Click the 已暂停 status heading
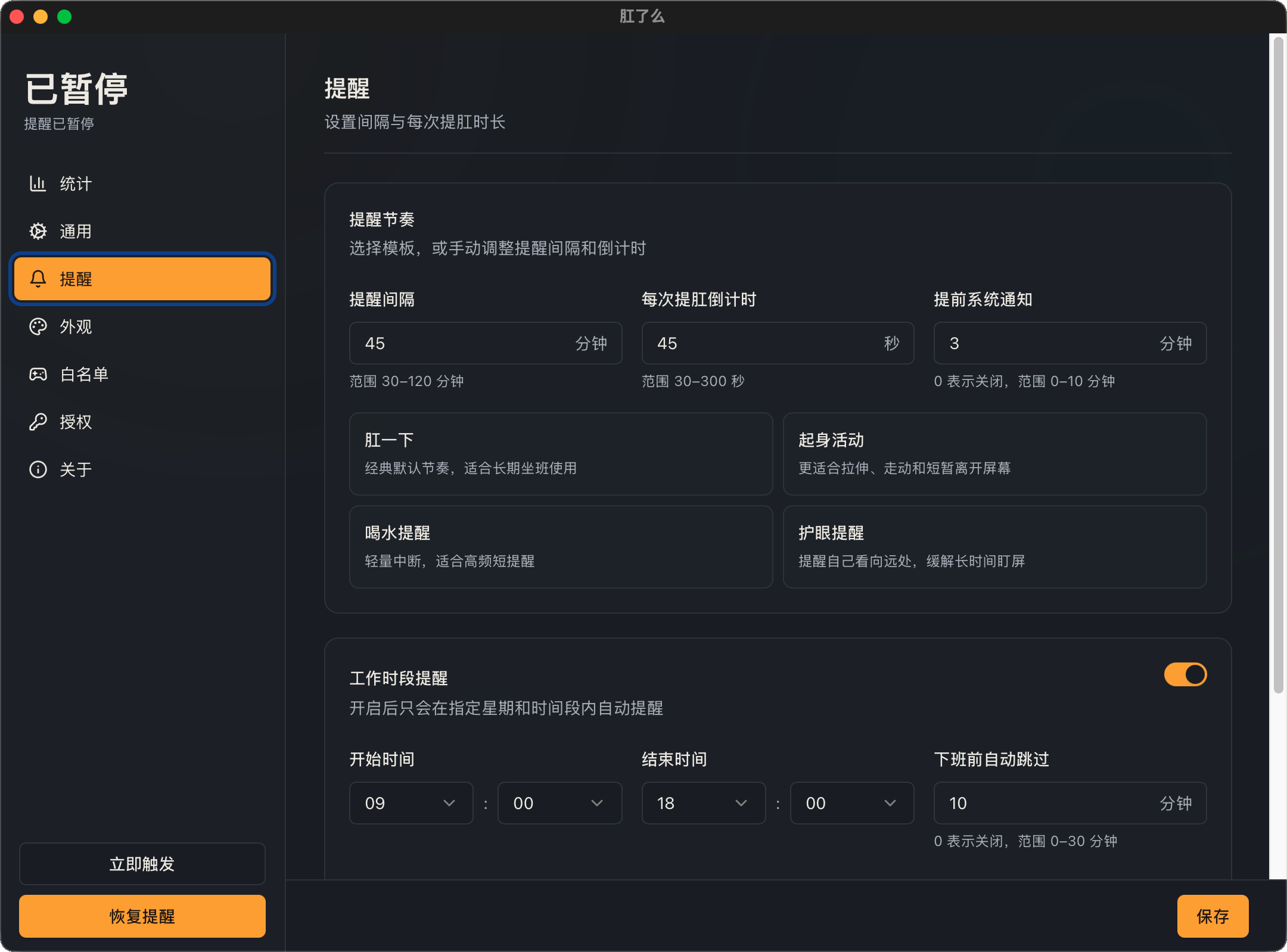Image resolution: width=1287 pixels, height=952 pixels. click(x=76, y=89)
